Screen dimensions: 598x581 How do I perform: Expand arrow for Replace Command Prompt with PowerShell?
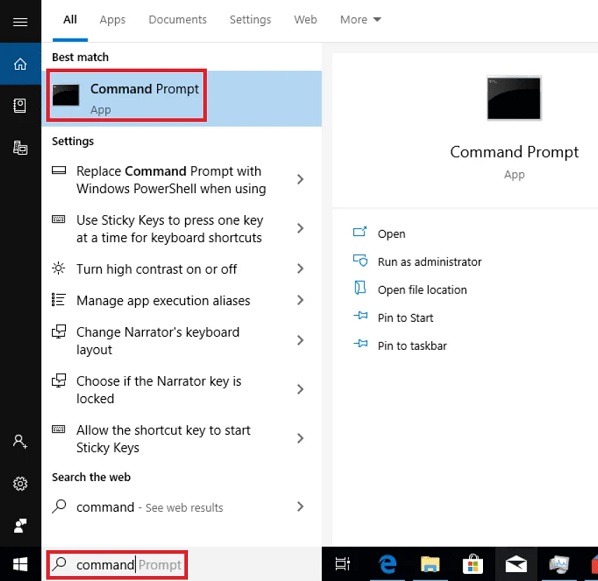(301, 179)
